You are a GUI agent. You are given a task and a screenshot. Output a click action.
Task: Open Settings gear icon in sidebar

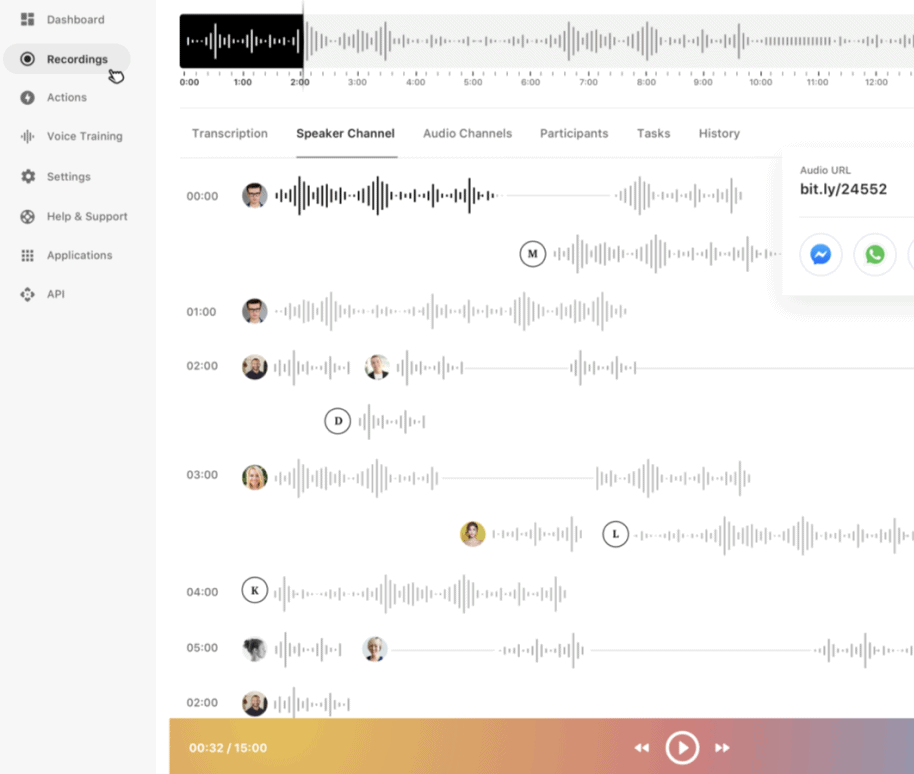[x=27, y=177]
